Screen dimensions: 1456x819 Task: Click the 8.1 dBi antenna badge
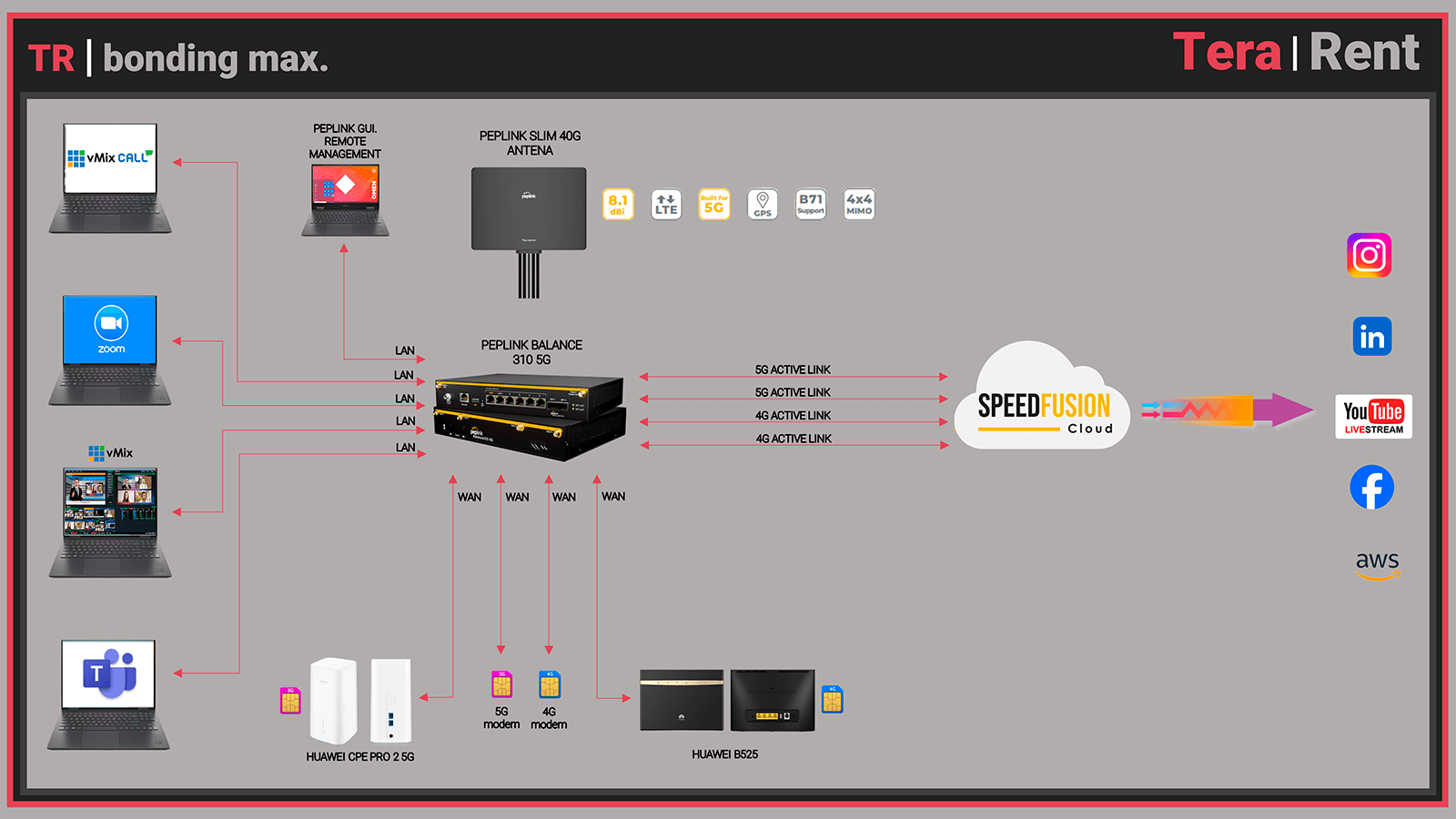click(618, 204)
